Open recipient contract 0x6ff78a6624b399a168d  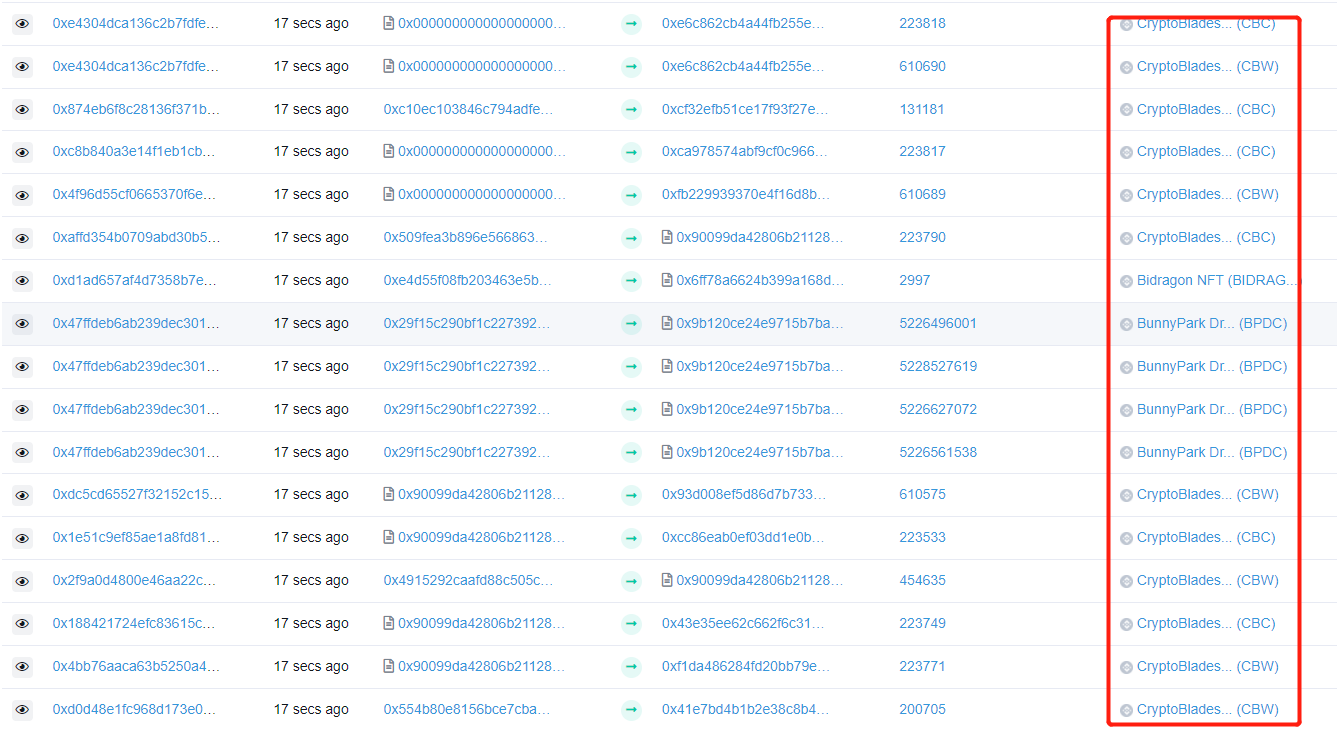[x=760, y=281]
